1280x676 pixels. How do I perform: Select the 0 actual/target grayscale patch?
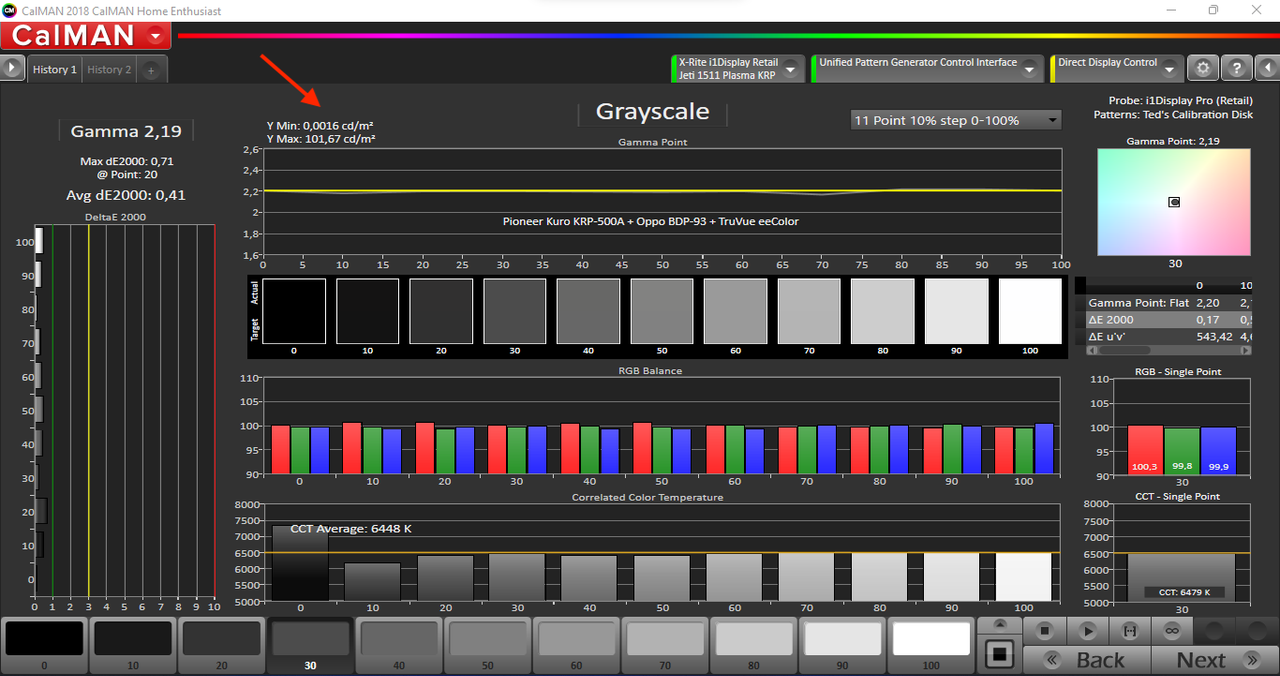(x=294, y=311)
